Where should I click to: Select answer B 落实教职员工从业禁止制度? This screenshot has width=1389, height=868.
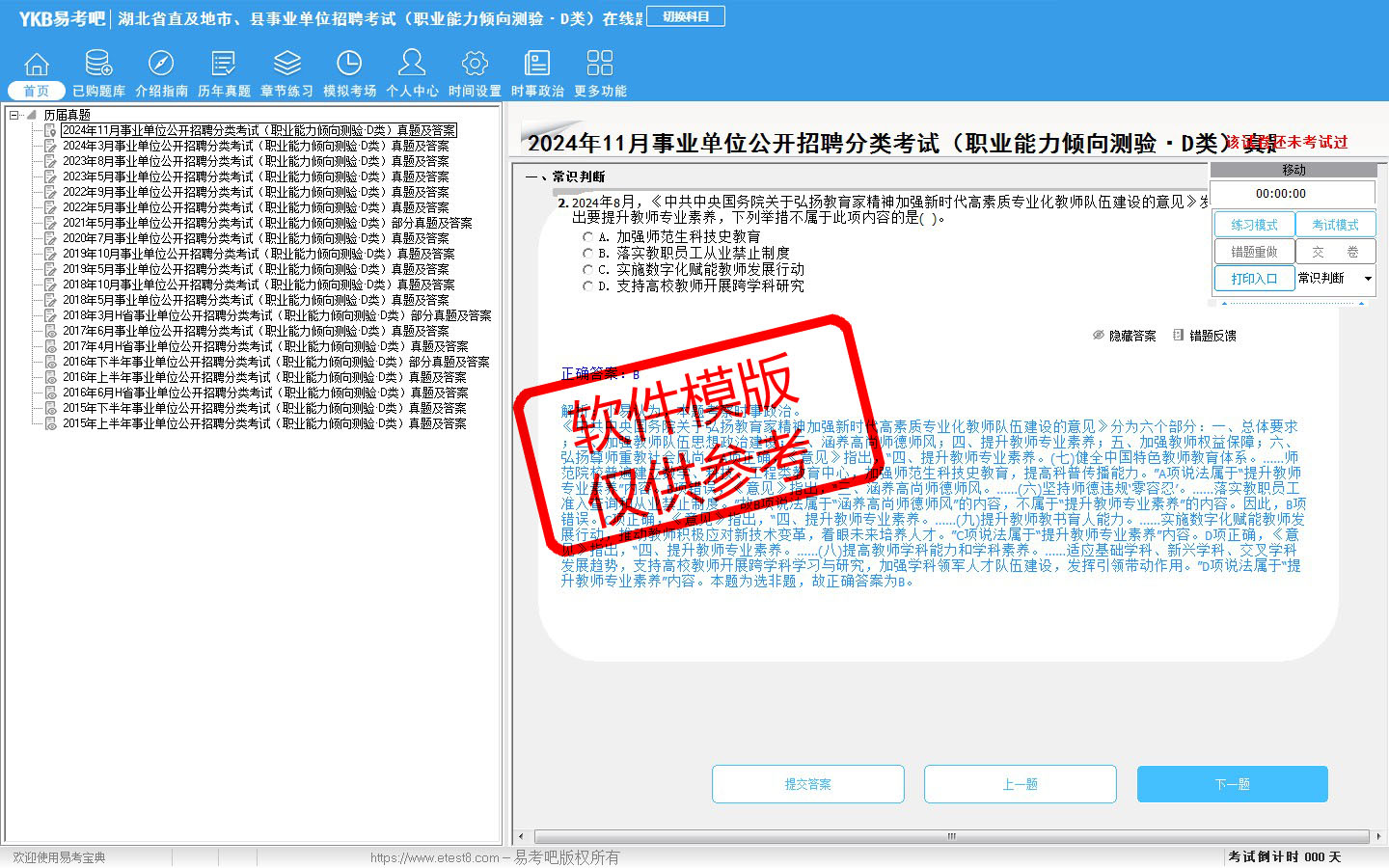point(588,253)
